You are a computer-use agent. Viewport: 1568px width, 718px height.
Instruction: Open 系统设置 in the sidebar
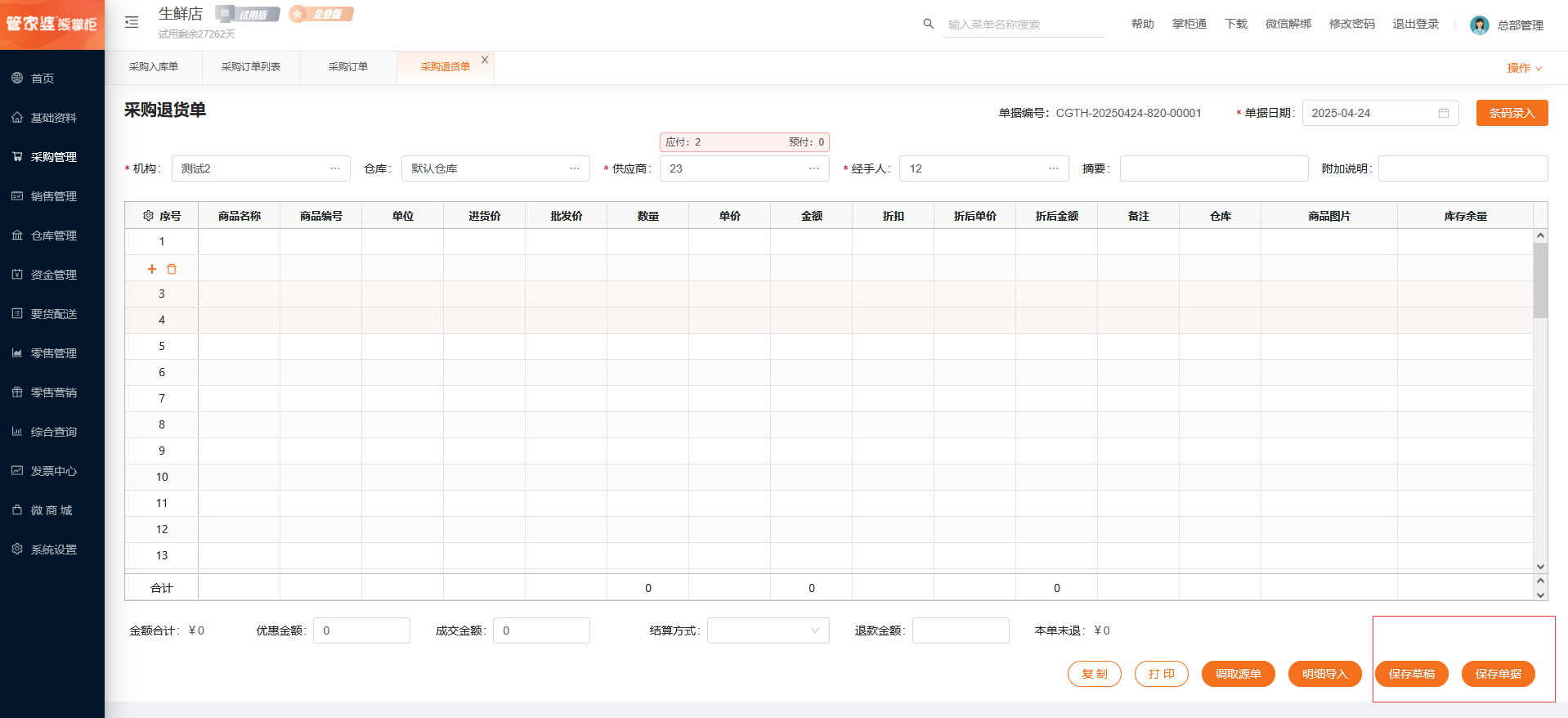53,550
